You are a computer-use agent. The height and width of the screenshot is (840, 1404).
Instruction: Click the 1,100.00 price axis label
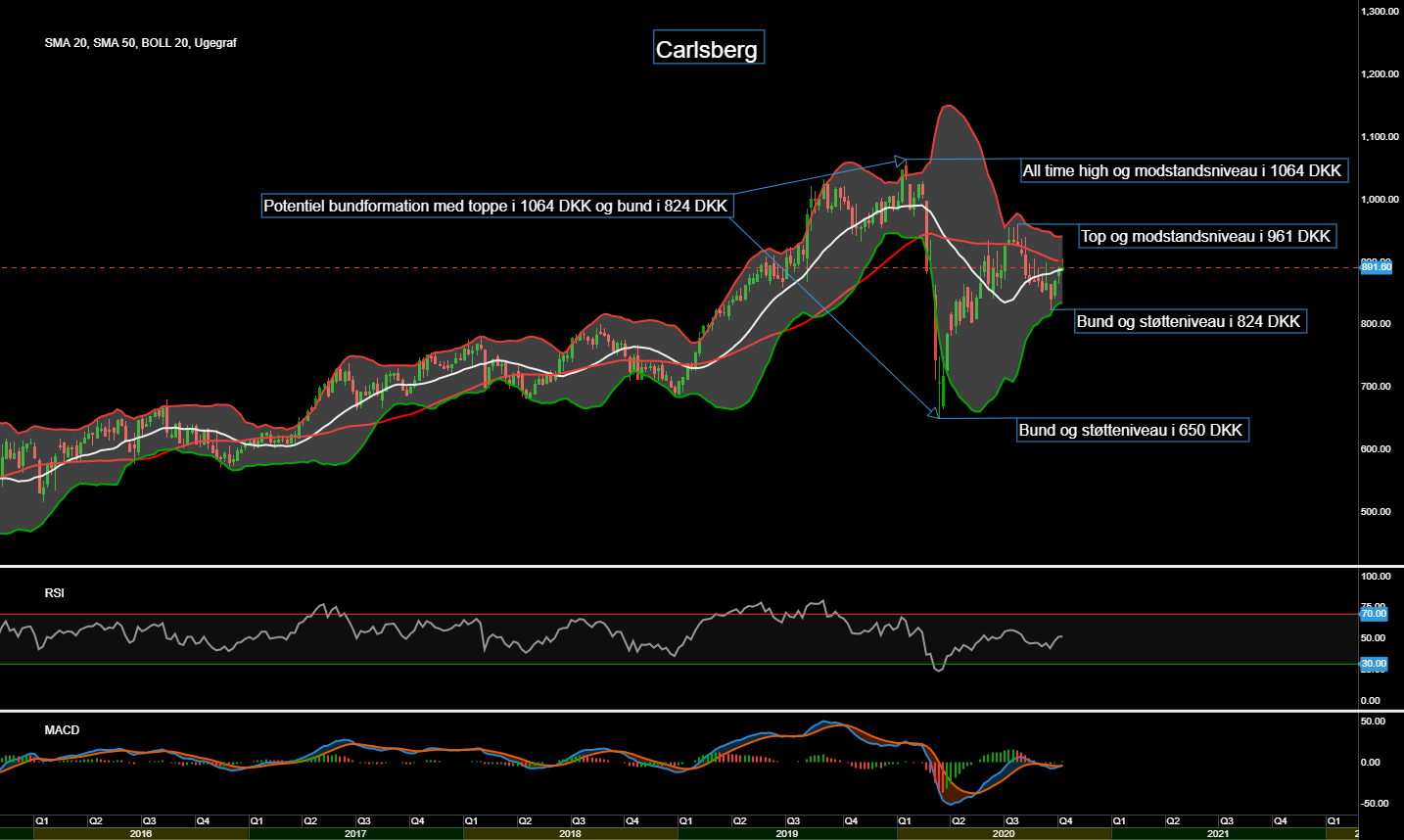1381,137
